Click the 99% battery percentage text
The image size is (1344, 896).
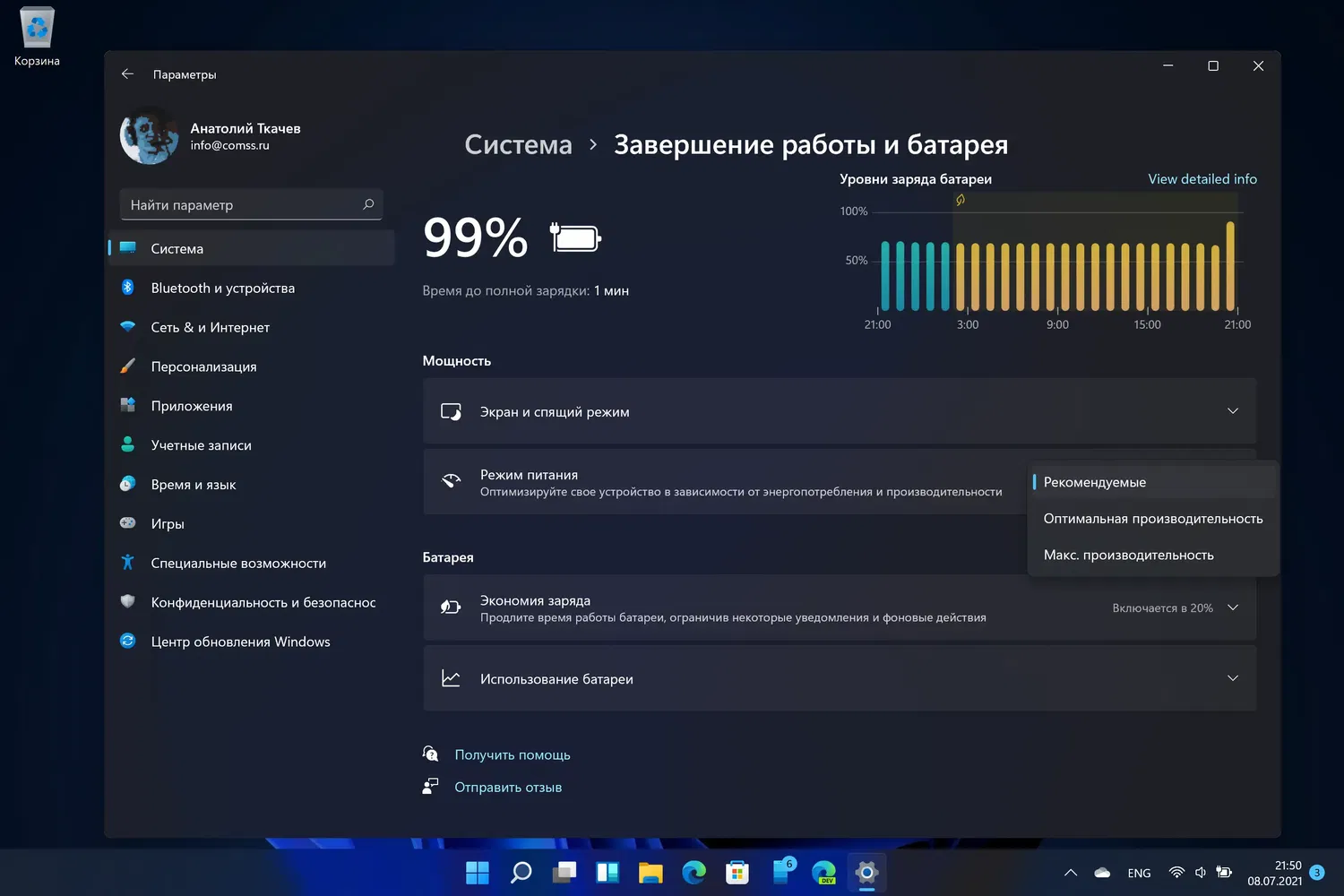pos(475,237)
